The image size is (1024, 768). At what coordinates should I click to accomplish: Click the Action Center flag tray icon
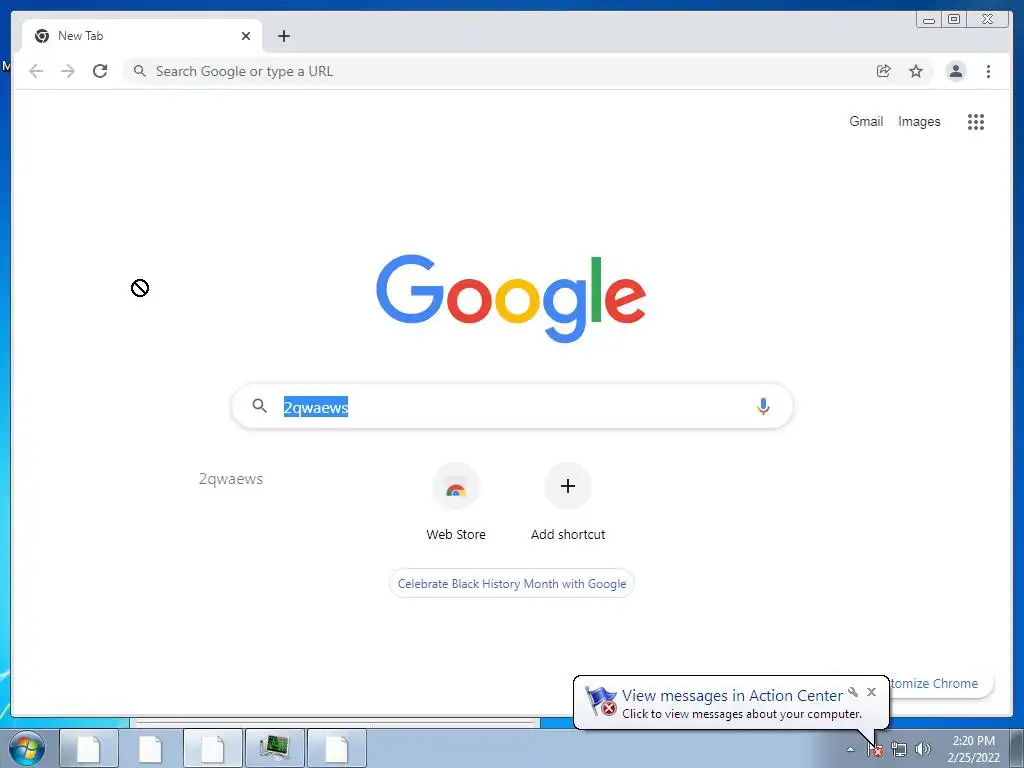[875, 750]
